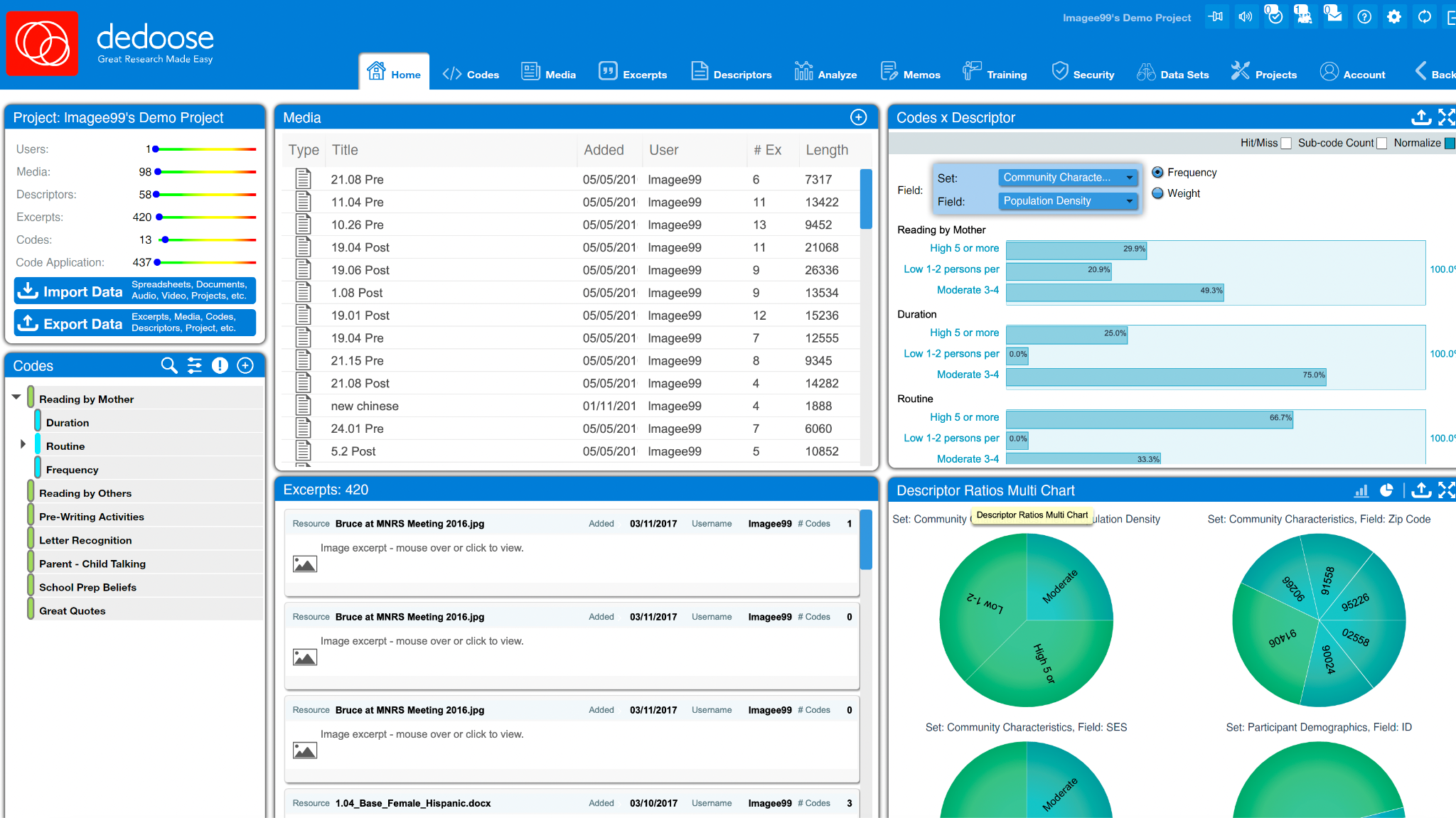The image size is (1456, 818).
Task: Open the tasks checkmark notification icon
Action: [1274, 16]
